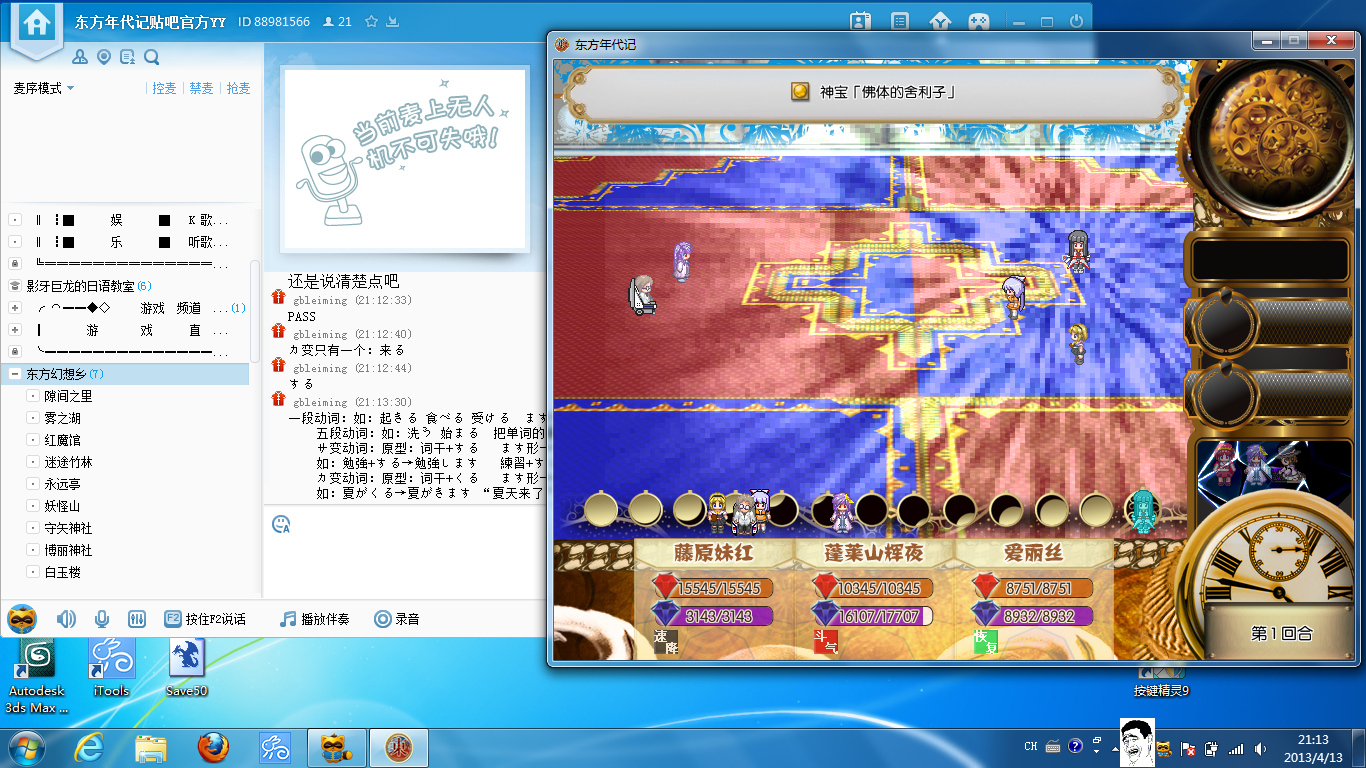
Task: Favorite the channel with the star icon
Action: pyautogui.click(x=371, y=21)
